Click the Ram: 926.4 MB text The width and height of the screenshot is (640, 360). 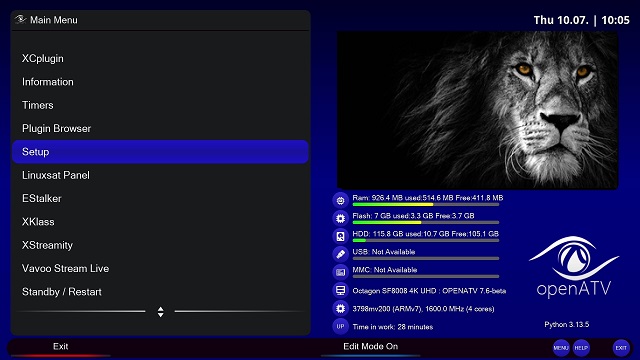[x=428, y=198]
